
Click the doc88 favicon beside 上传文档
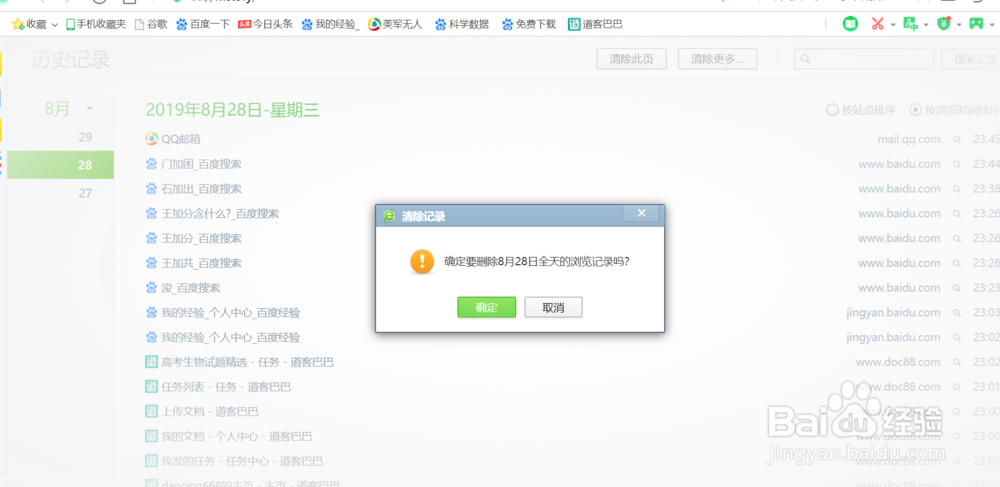coord(151,411)
